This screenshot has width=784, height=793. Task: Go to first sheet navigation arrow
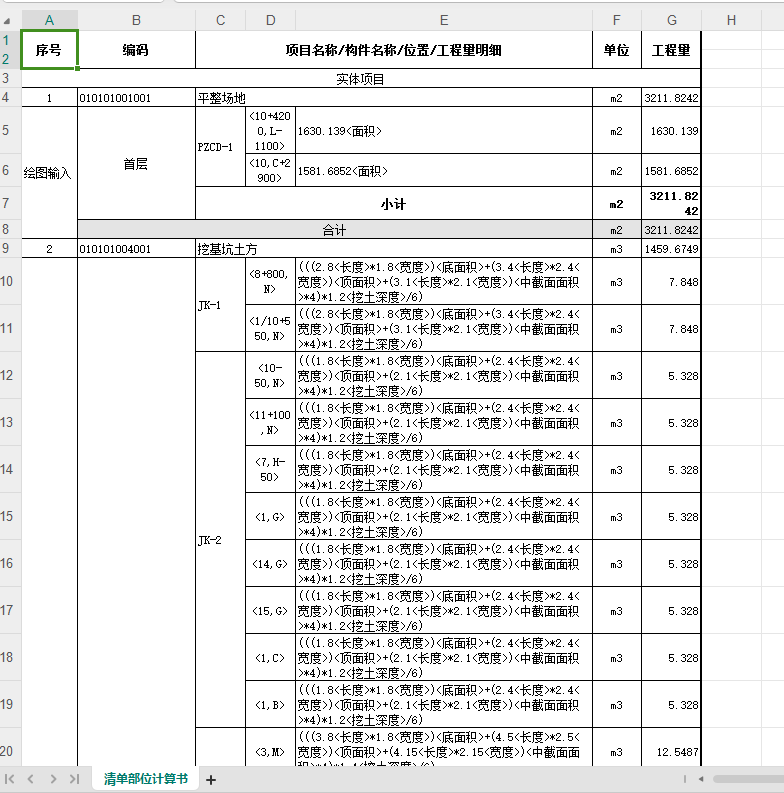10,779
